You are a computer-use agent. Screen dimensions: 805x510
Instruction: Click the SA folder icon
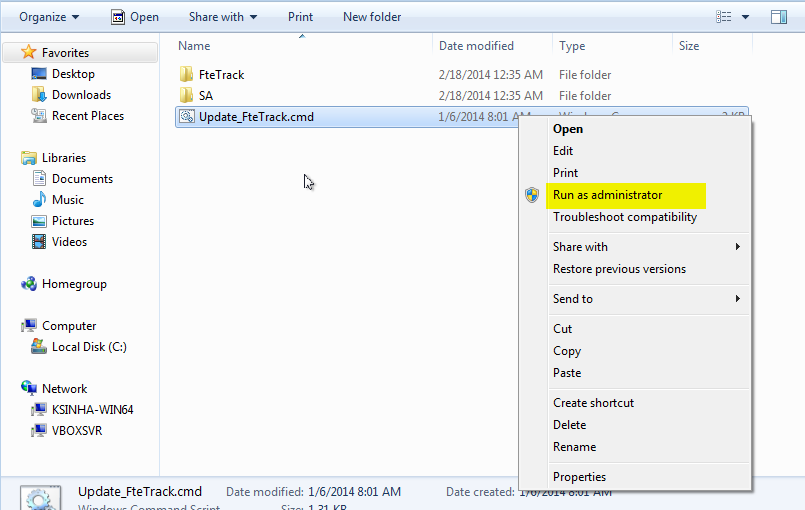tap(186, 96)
